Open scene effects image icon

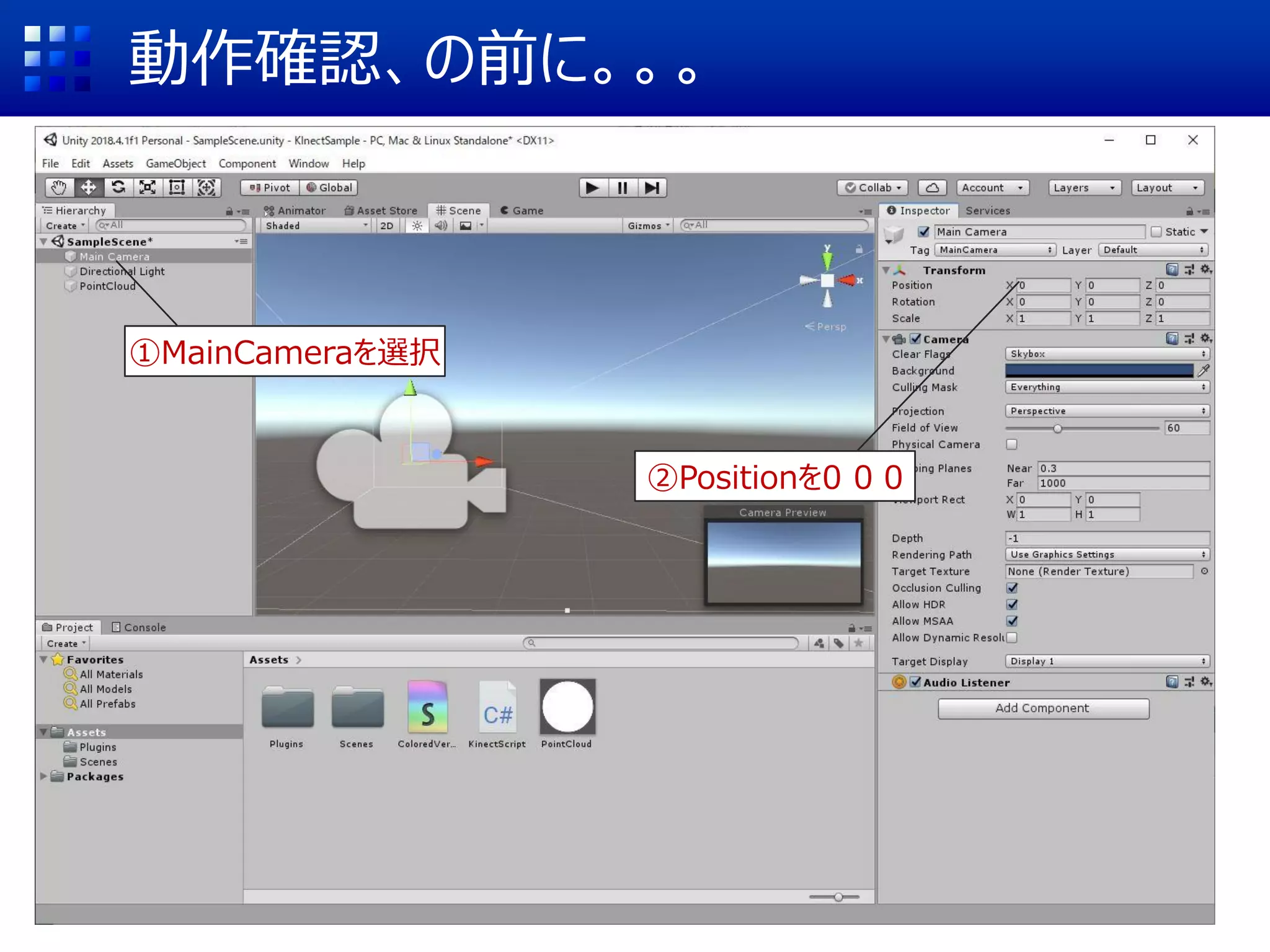466,226
